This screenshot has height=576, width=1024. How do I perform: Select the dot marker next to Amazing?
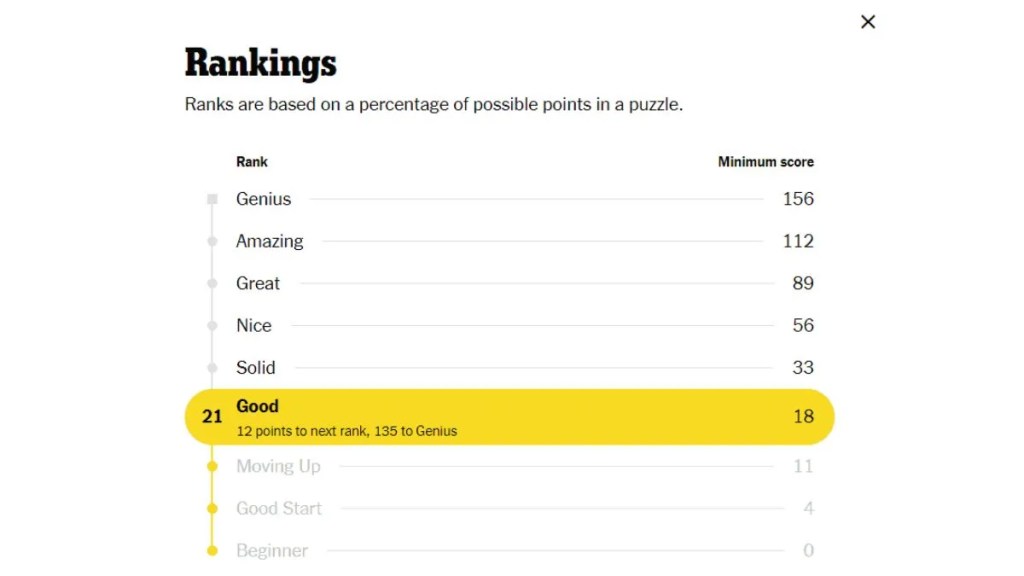point(212,240)
